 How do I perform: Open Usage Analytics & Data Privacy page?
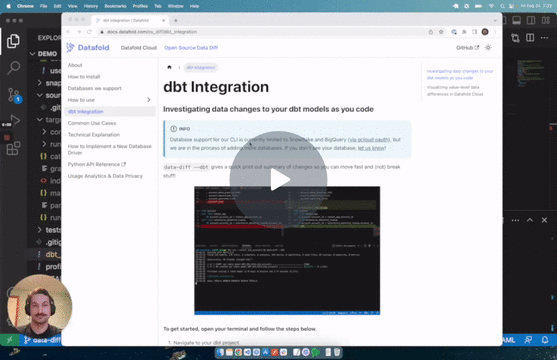point(105,176)
